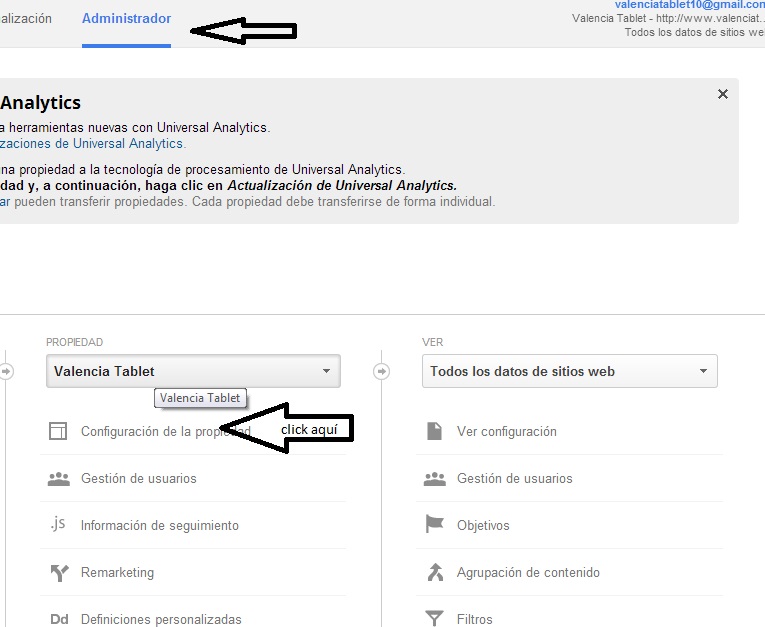Image resolution: width=765 pixels, height=627 pixels.
Task: Click the Configuración de la propiedad layout icon
Action: tap(58, 431)
